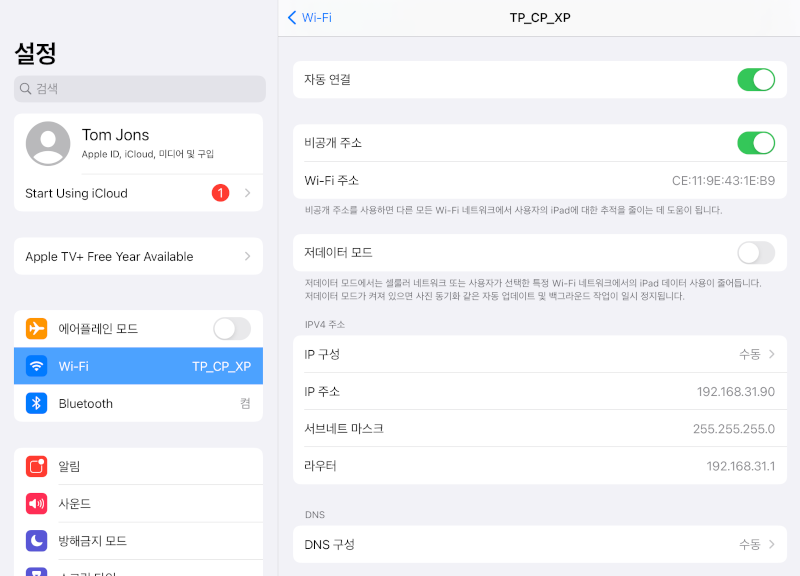Click the red badge on Start Using iCloud

pyautogui.click(x=220, y=193)
